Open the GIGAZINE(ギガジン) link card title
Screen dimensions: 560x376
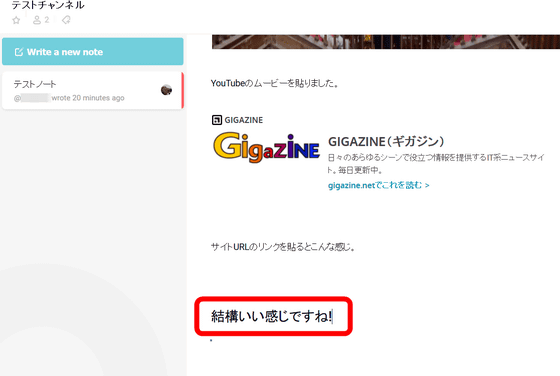pyautogui.click(x=386, y=141)
